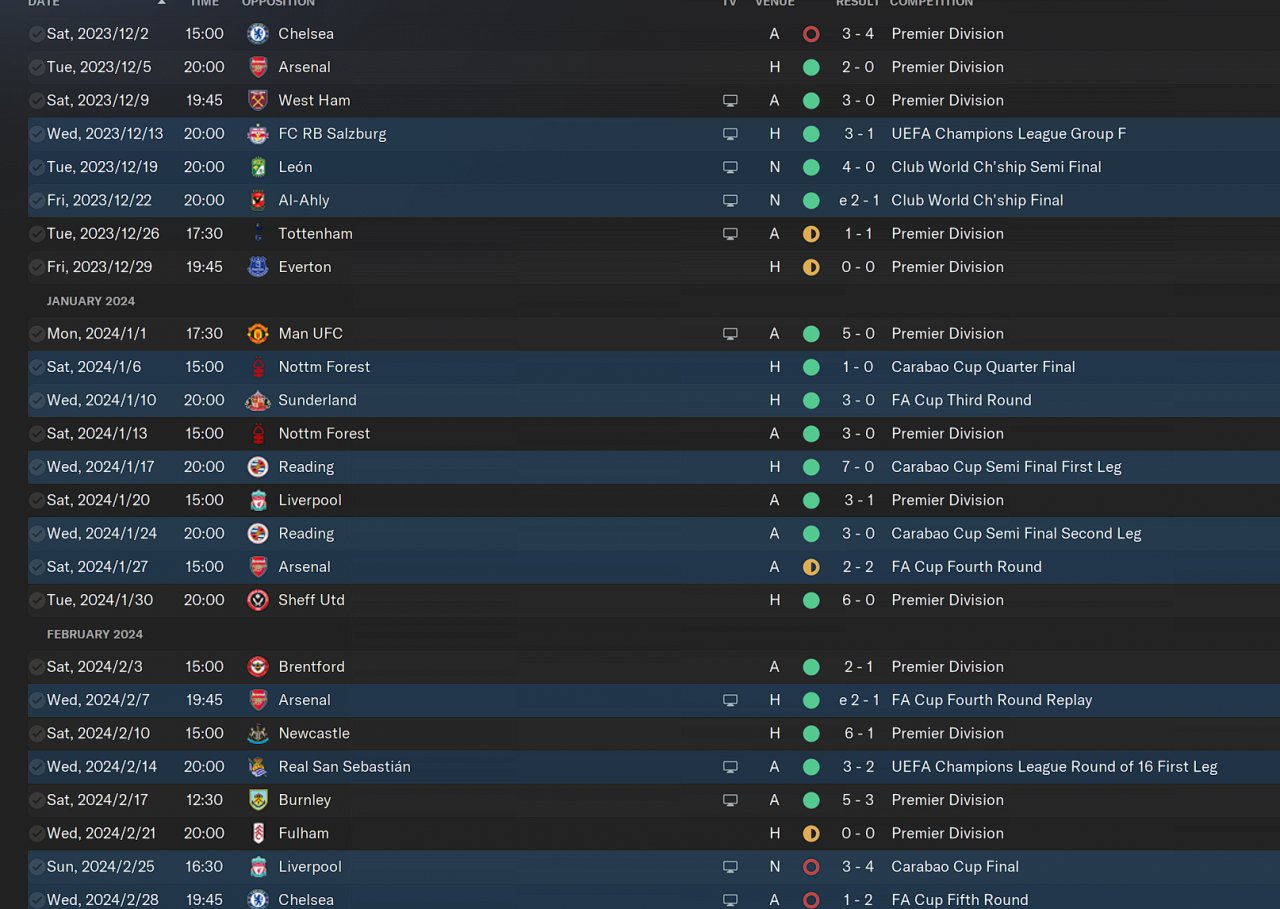Screen dimensions: 1280x909
Task: Toggle the checkmark for Sat, 2023/12/2 fixture
Action: click(36, 34)
